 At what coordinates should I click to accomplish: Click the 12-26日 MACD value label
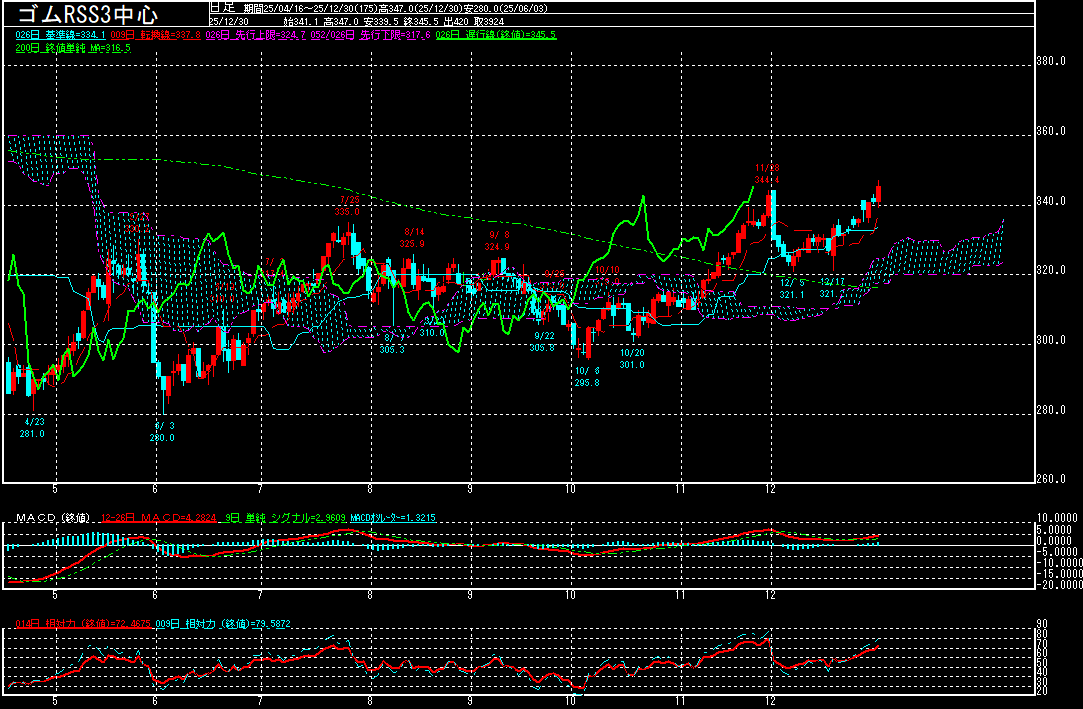160,518
